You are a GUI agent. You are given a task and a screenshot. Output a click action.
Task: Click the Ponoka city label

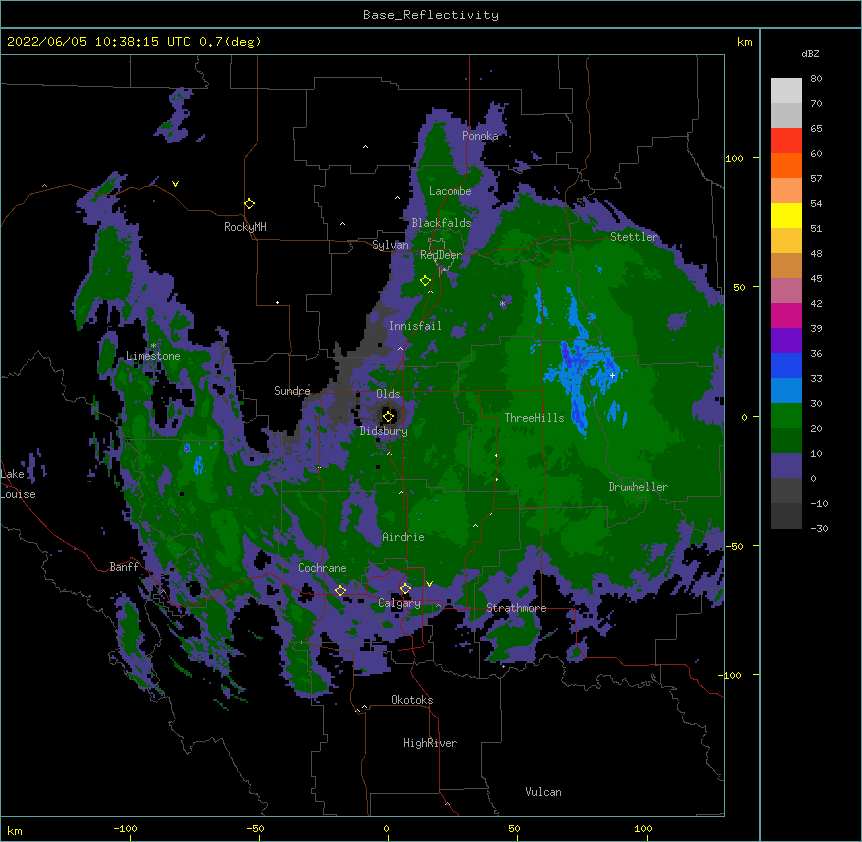click(x=480, y=136)
